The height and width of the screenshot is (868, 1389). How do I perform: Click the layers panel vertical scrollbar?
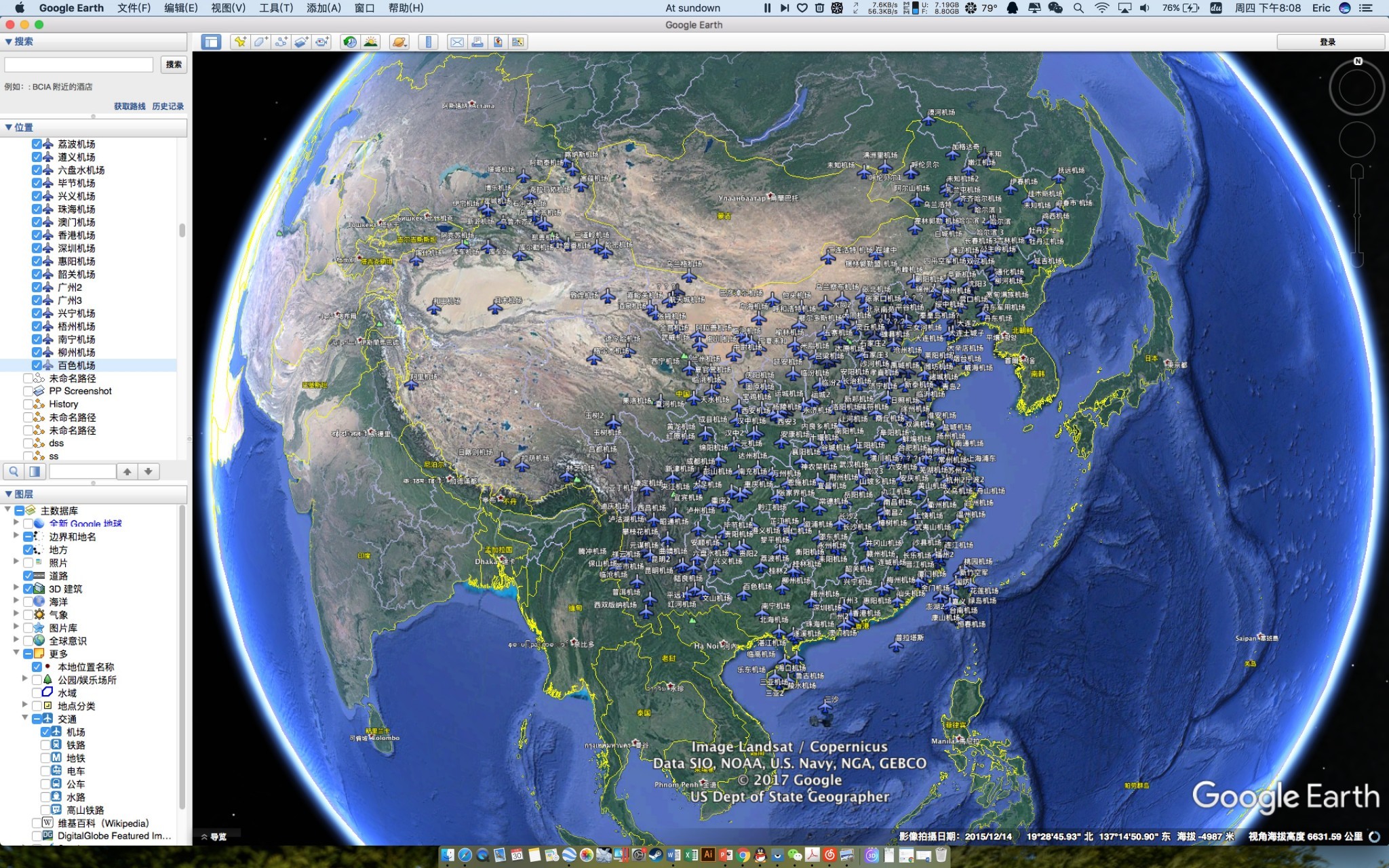coord(182,656)
